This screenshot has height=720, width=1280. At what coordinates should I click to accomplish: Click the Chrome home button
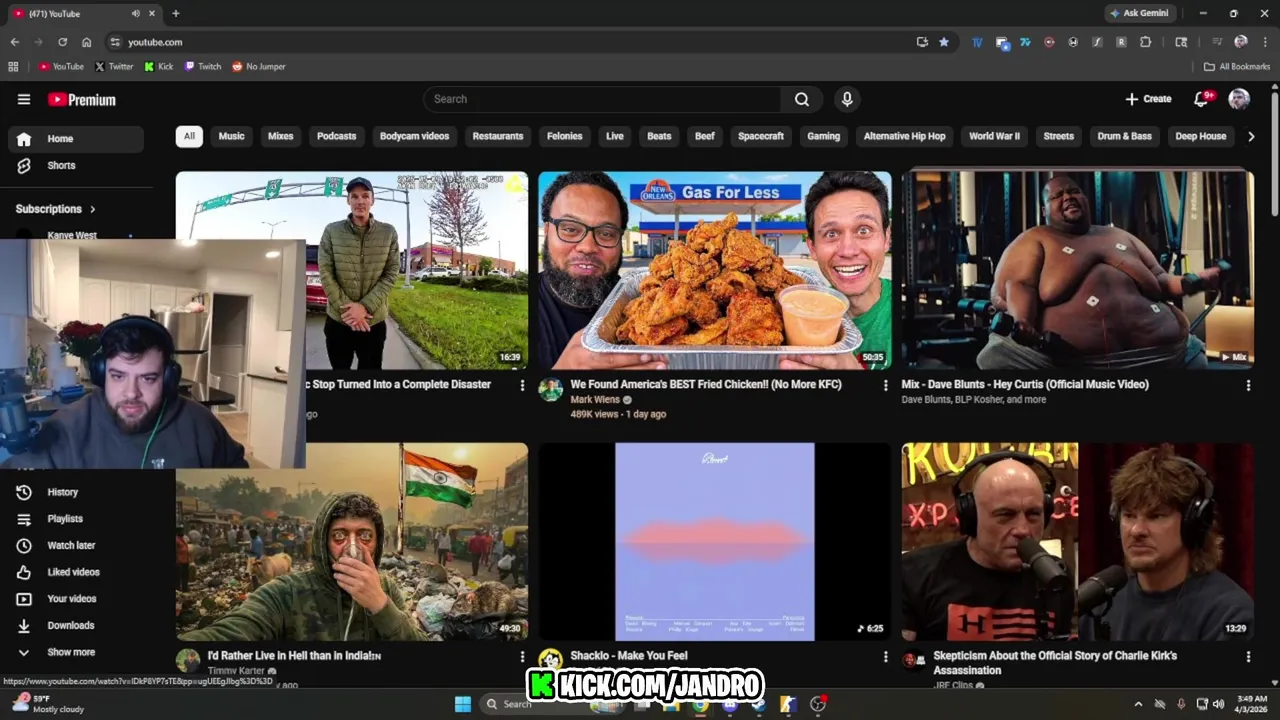tap(87, 42)
